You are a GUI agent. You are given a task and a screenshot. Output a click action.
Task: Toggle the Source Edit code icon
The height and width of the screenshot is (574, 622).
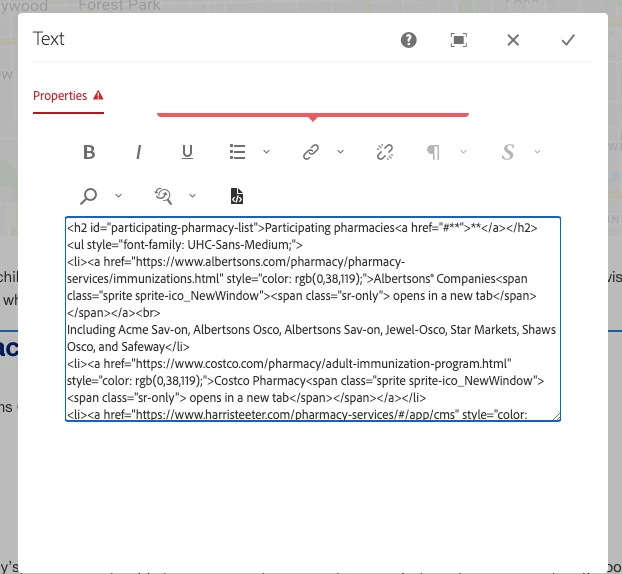[237, 196]
